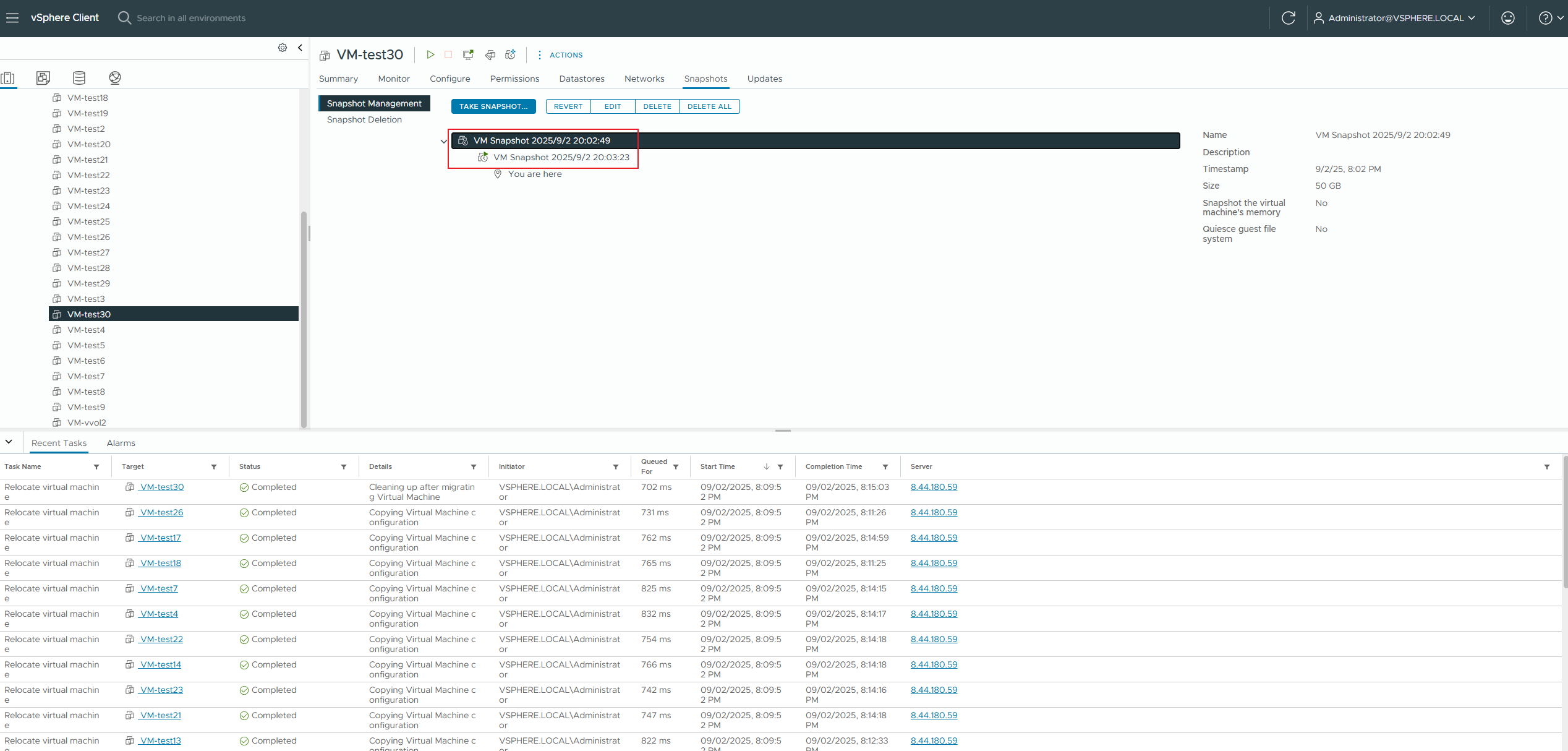Open the Datastores tab
This screenshot has height=751, width=1568.
pos(582,79)
